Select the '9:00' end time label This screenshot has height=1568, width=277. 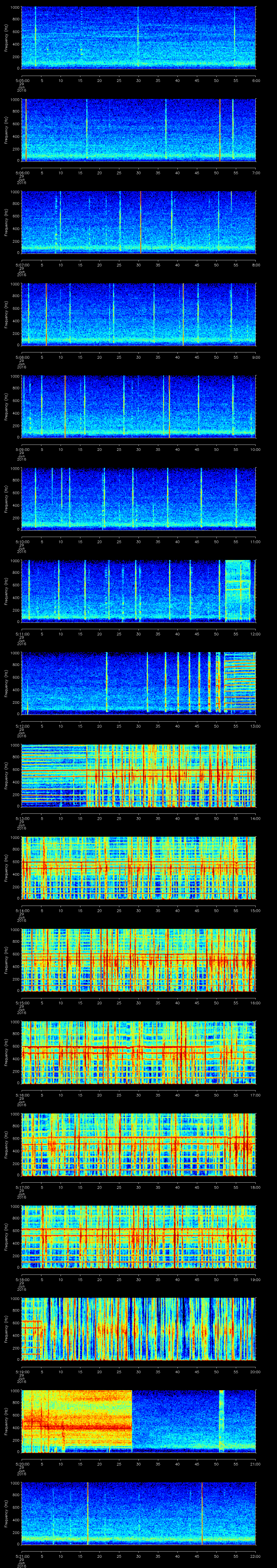click(x=256, y=357)
